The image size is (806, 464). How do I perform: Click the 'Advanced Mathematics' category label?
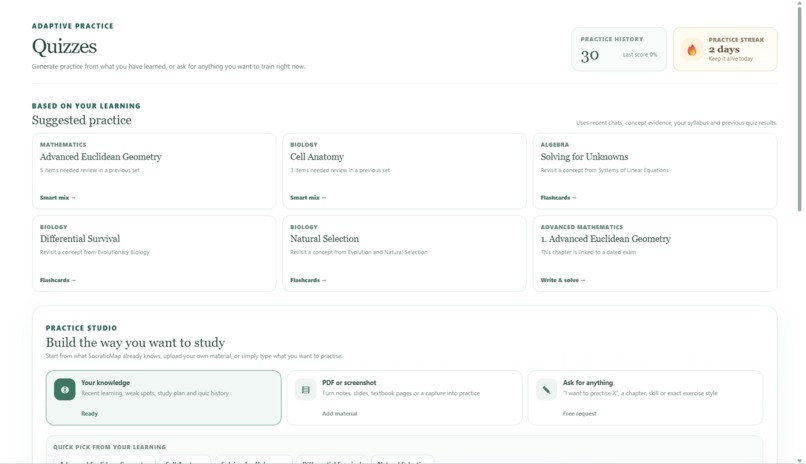tap(581, 227)
